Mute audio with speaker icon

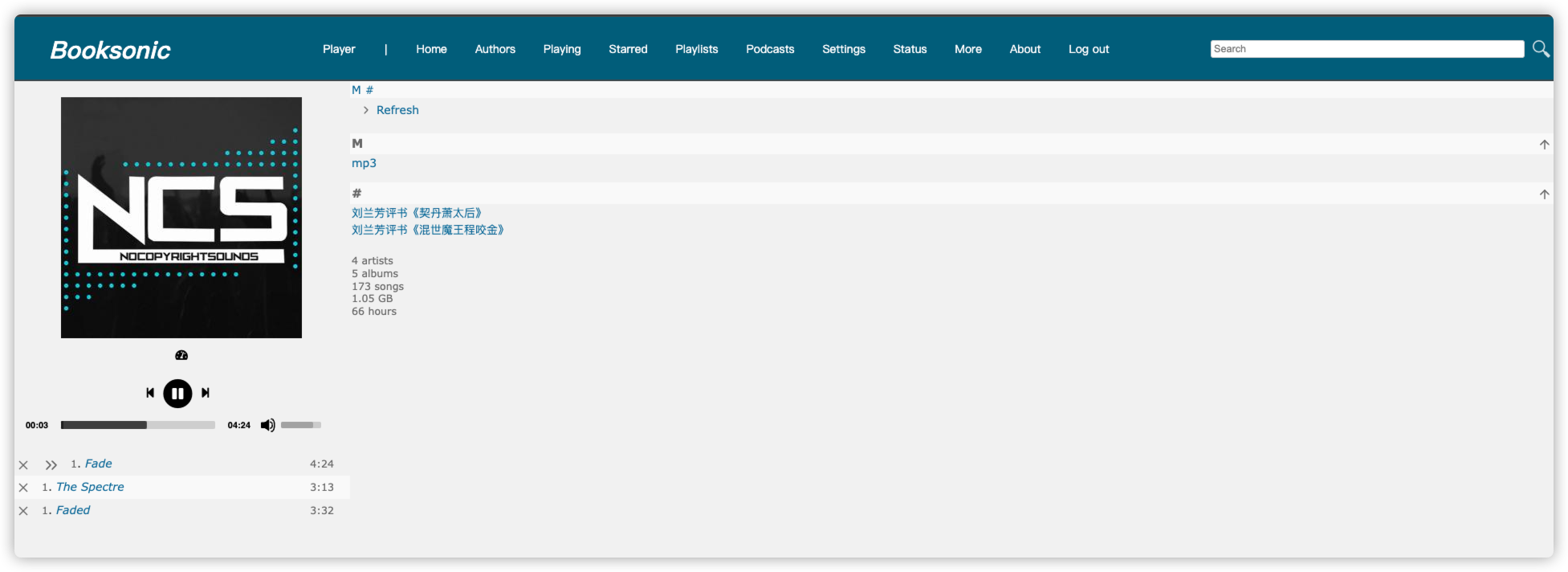pyautogui.click(x=267, y=425)
